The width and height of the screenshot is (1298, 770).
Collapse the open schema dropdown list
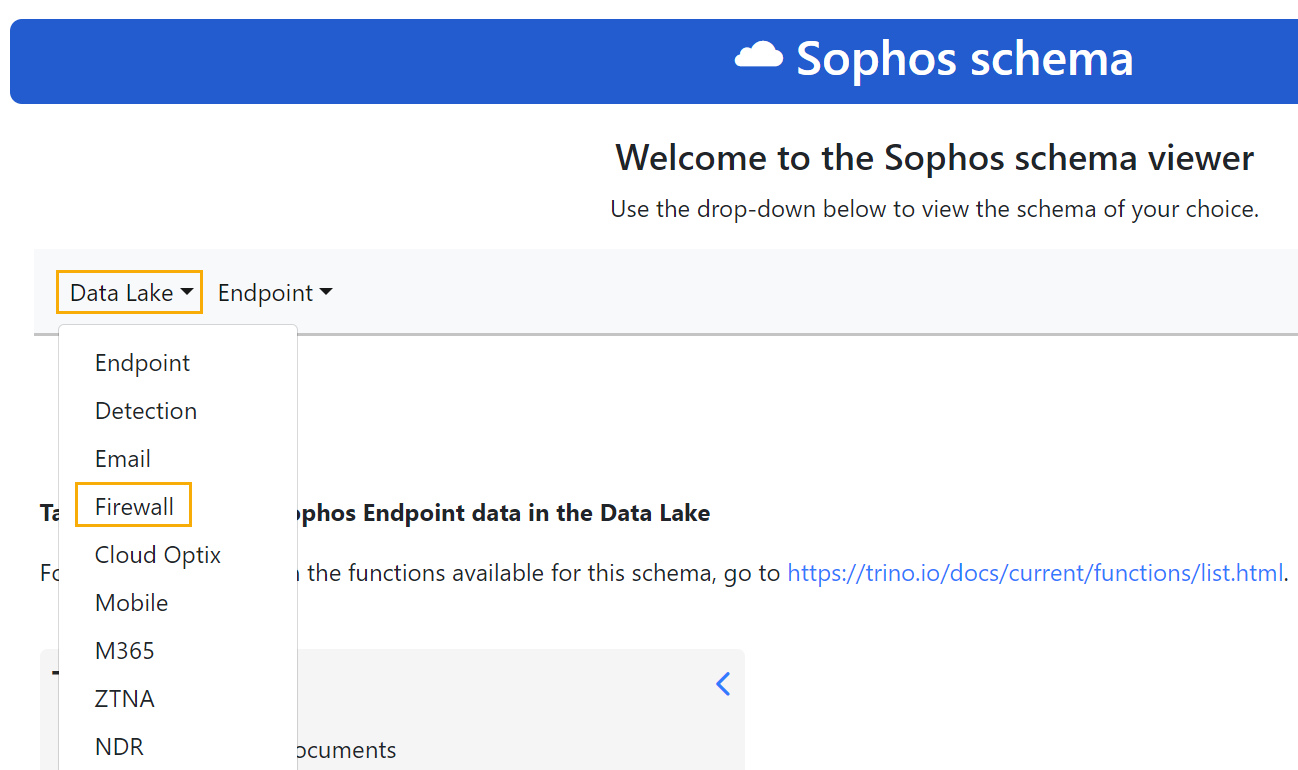click(x=128, y=292)
